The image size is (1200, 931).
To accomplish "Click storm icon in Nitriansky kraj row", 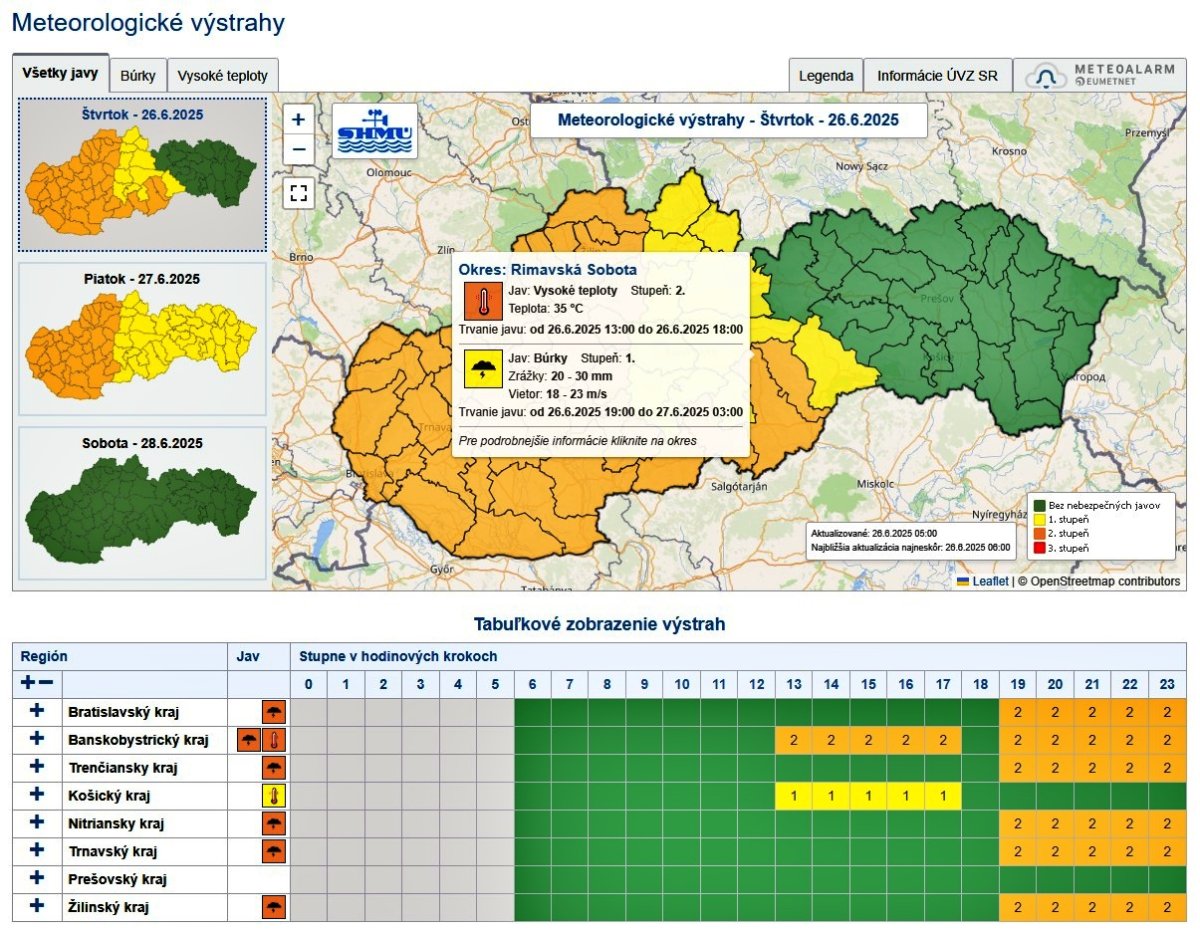I will [273, 823].
